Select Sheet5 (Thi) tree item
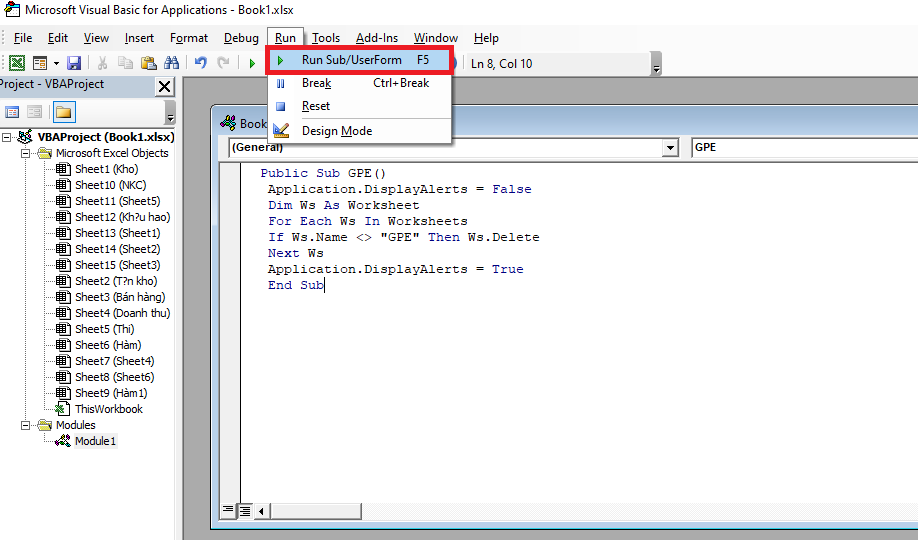 [104, 329]
